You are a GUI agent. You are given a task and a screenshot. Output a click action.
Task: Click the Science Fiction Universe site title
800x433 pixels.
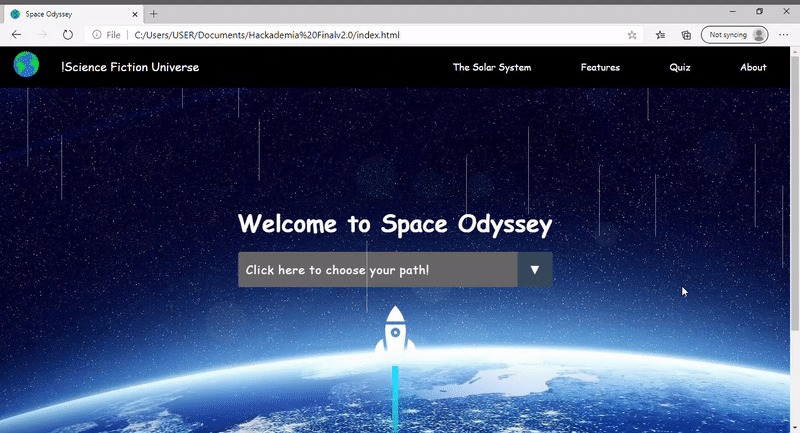[x=130, y=67]
